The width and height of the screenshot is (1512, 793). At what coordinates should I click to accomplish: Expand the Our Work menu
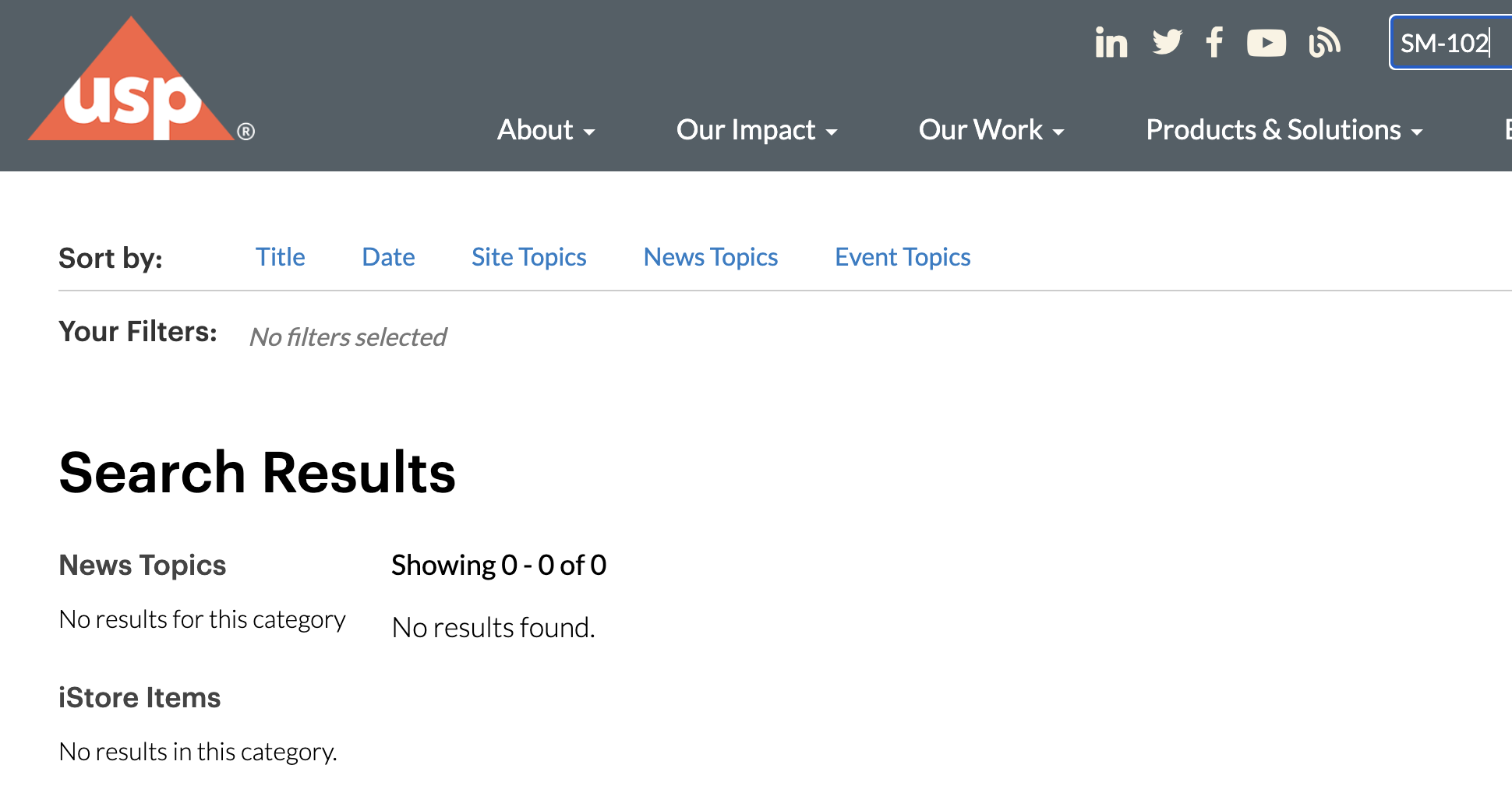991,130
